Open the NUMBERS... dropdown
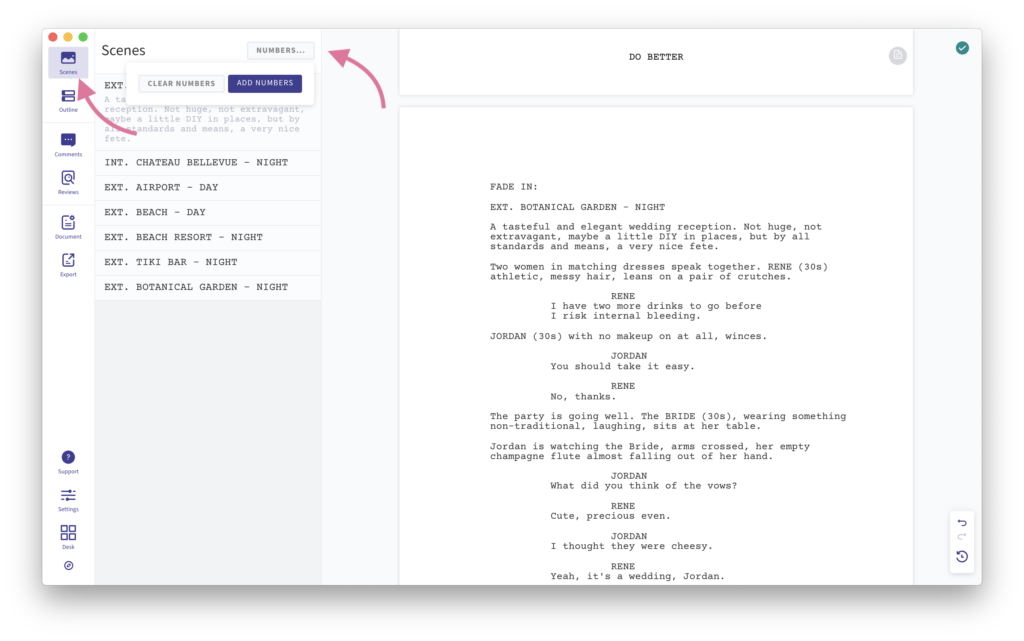Viewport: 1024px width, 641px height. pos(281,50)
